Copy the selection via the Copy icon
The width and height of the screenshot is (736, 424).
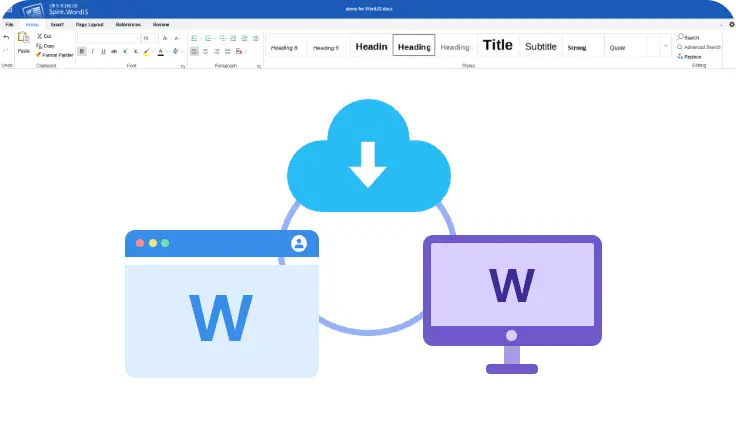point(39,46)
